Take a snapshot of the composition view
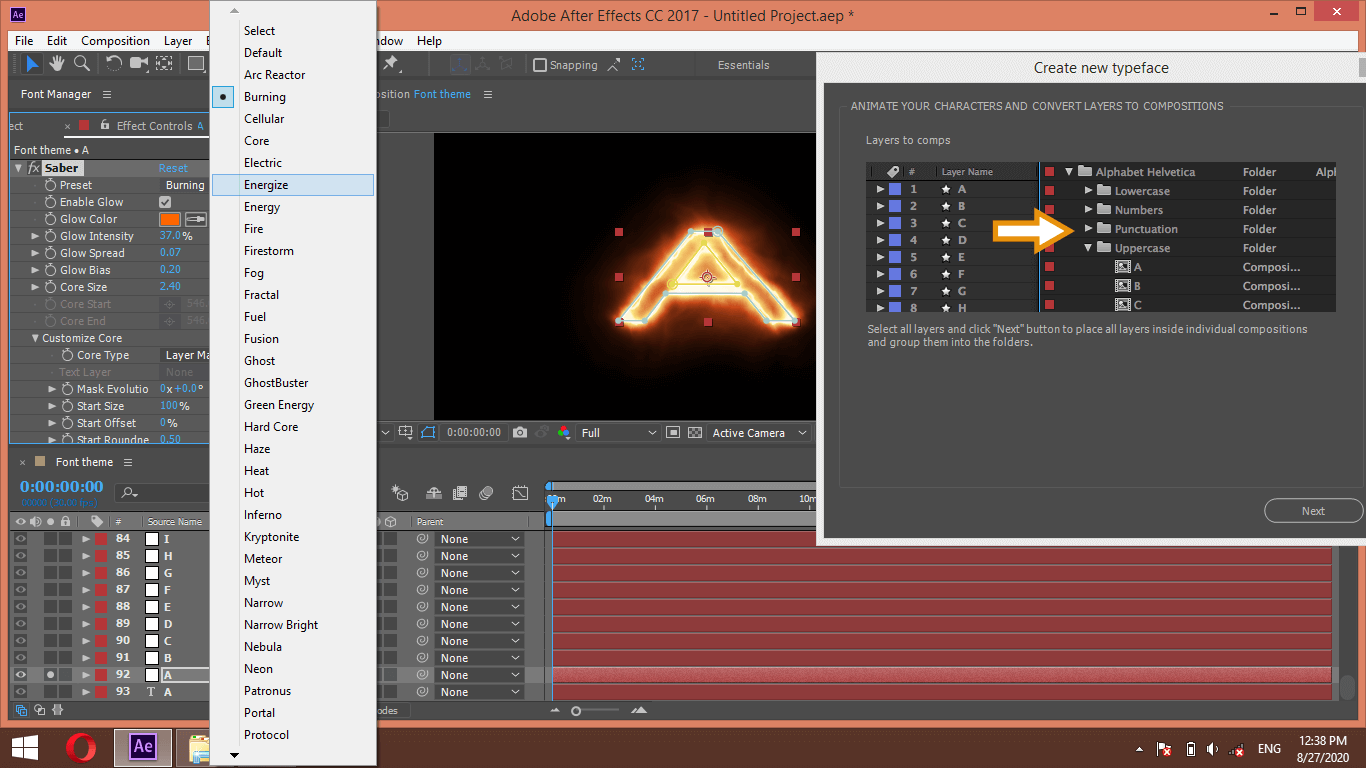 [520, 432]
